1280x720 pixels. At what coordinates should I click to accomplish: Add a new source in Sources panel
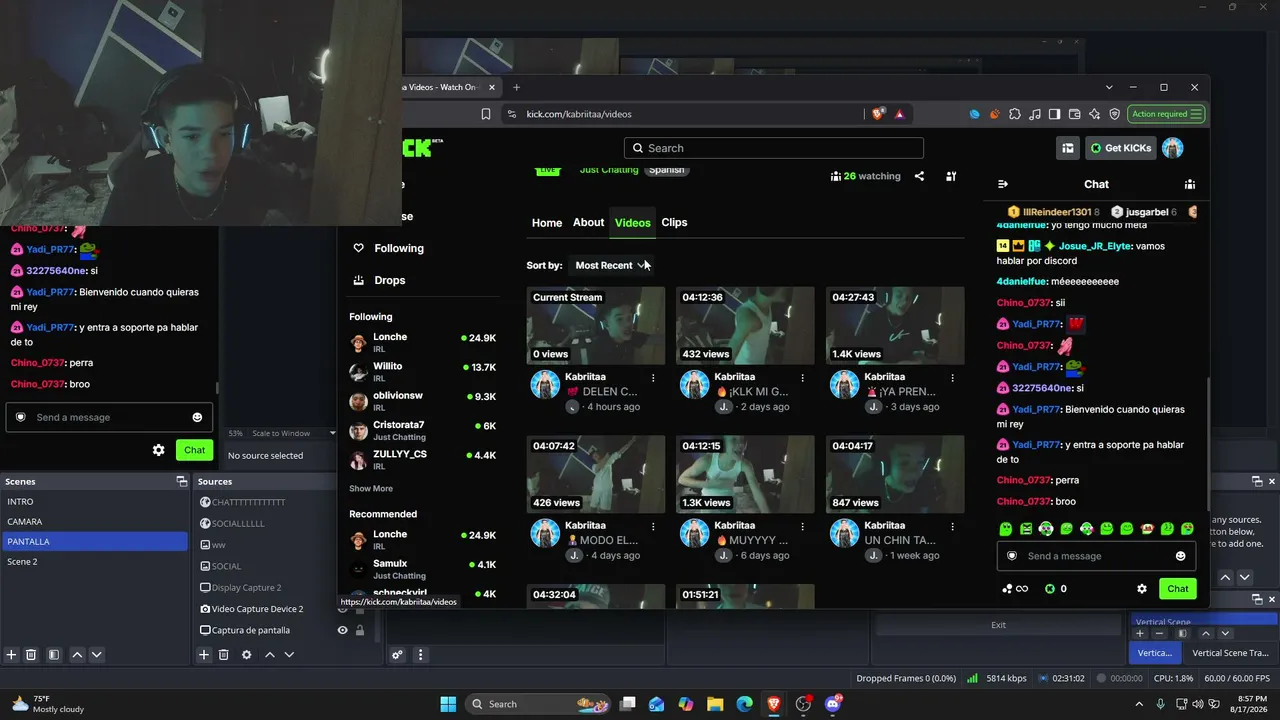coord(204,655)
